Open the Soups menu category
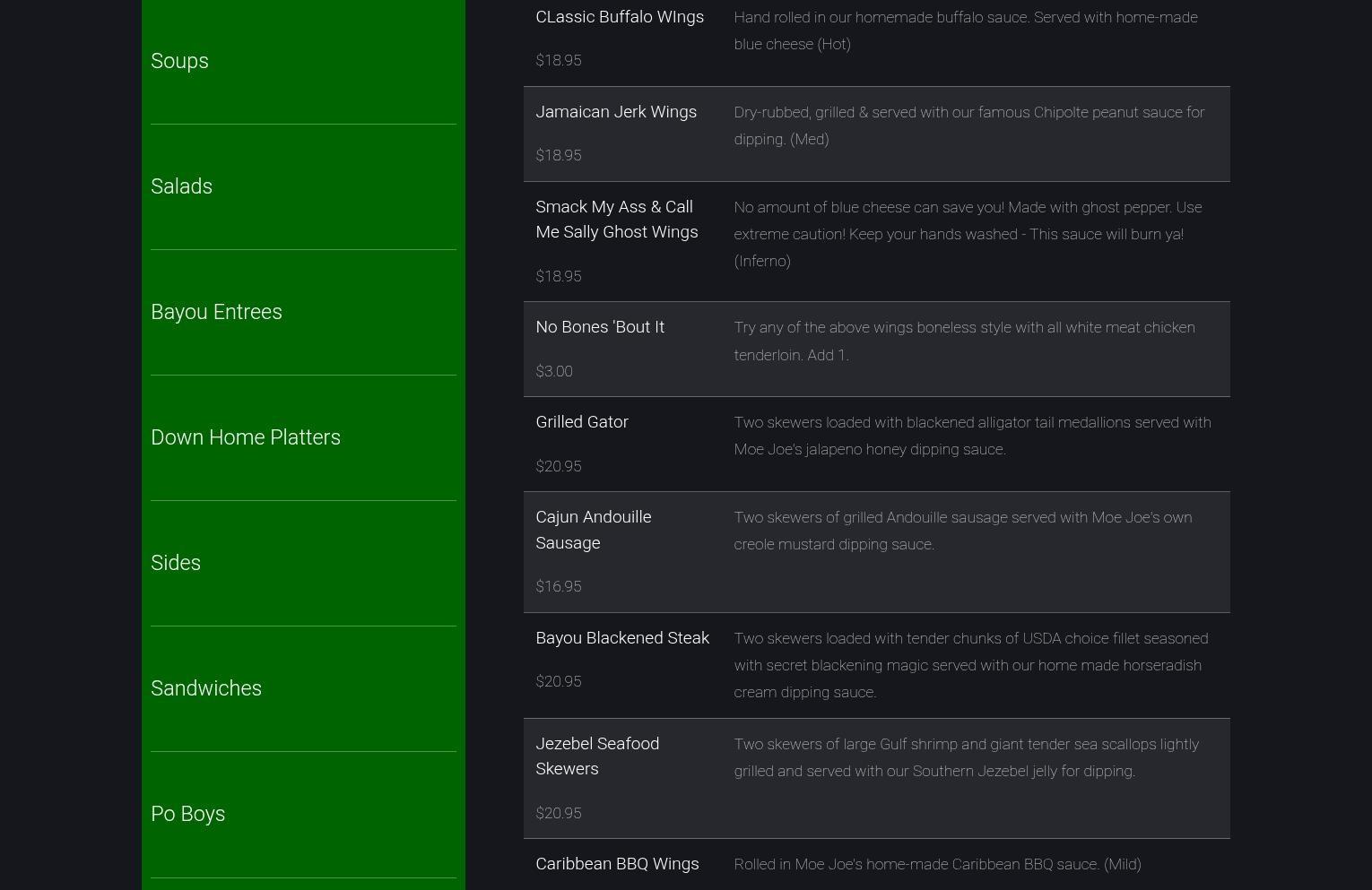Image resolution: width=1372 pixels, height=890 pixels. click(179, 61)
